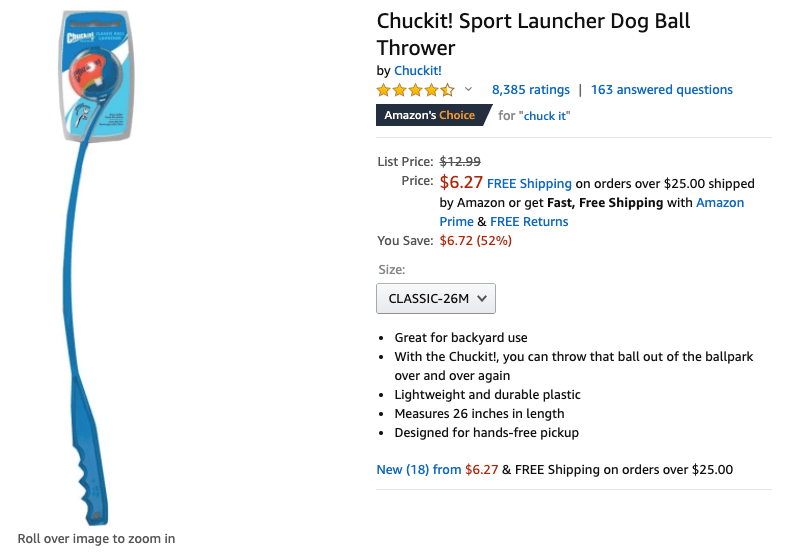Image resolution: width=798 pixels, height=553 pixels.
Task: Click the FREE Returns link
Action: [529, 222]
